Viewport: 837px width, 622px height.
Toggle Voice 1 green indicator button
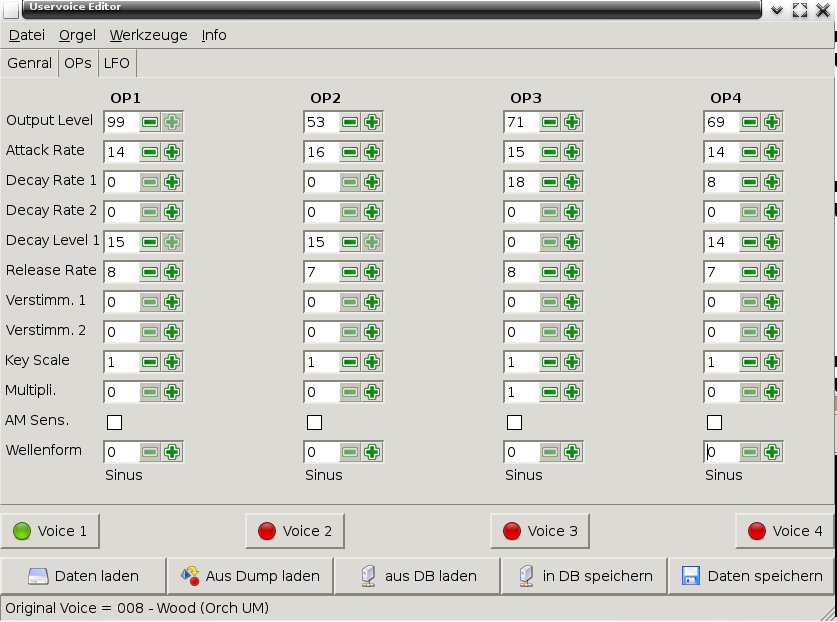pyautogui.click(x=50, y=531)
